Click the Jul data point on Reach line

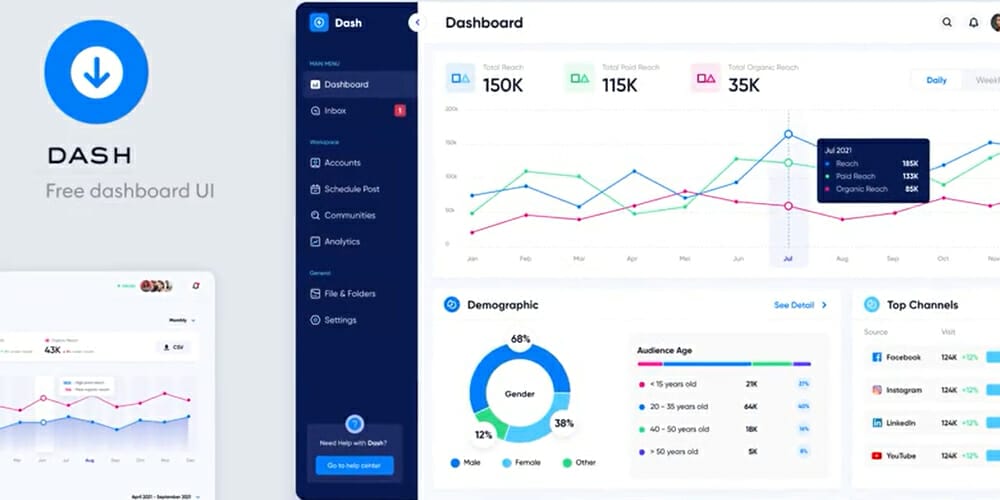pyautogui.click(x=788, y=134)
